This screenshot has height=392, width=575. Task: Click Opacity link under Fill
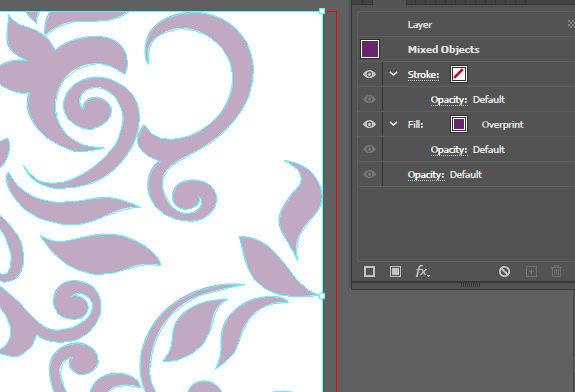coord(449,150)
